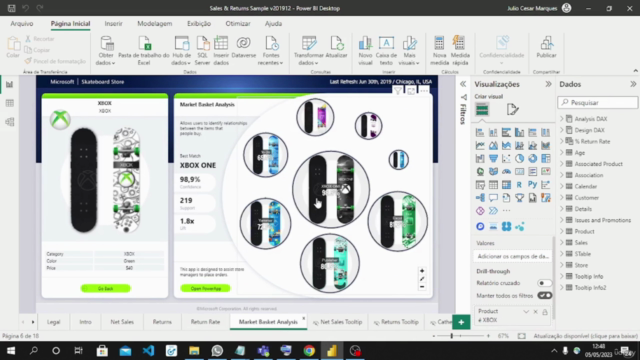Viewport: 640px width, 360px height.
Task: Open the Exibição ribbon tab
Action: (199, 24)
